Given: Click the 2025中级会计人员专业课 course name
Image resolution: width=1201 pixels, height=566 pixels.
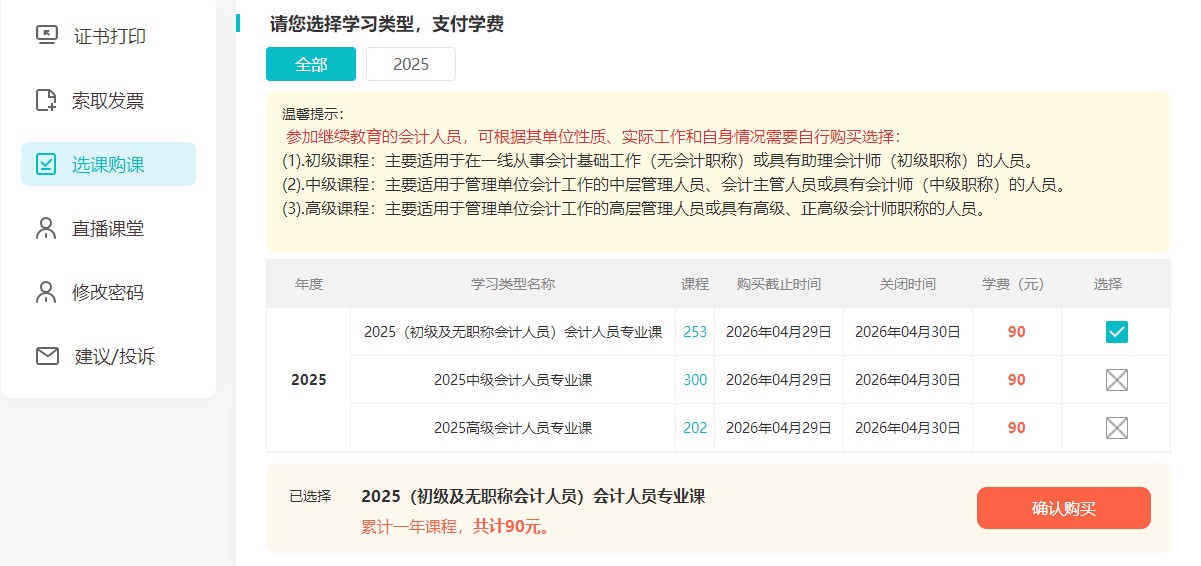Looking at the screenshot, I should coord(513,380).
